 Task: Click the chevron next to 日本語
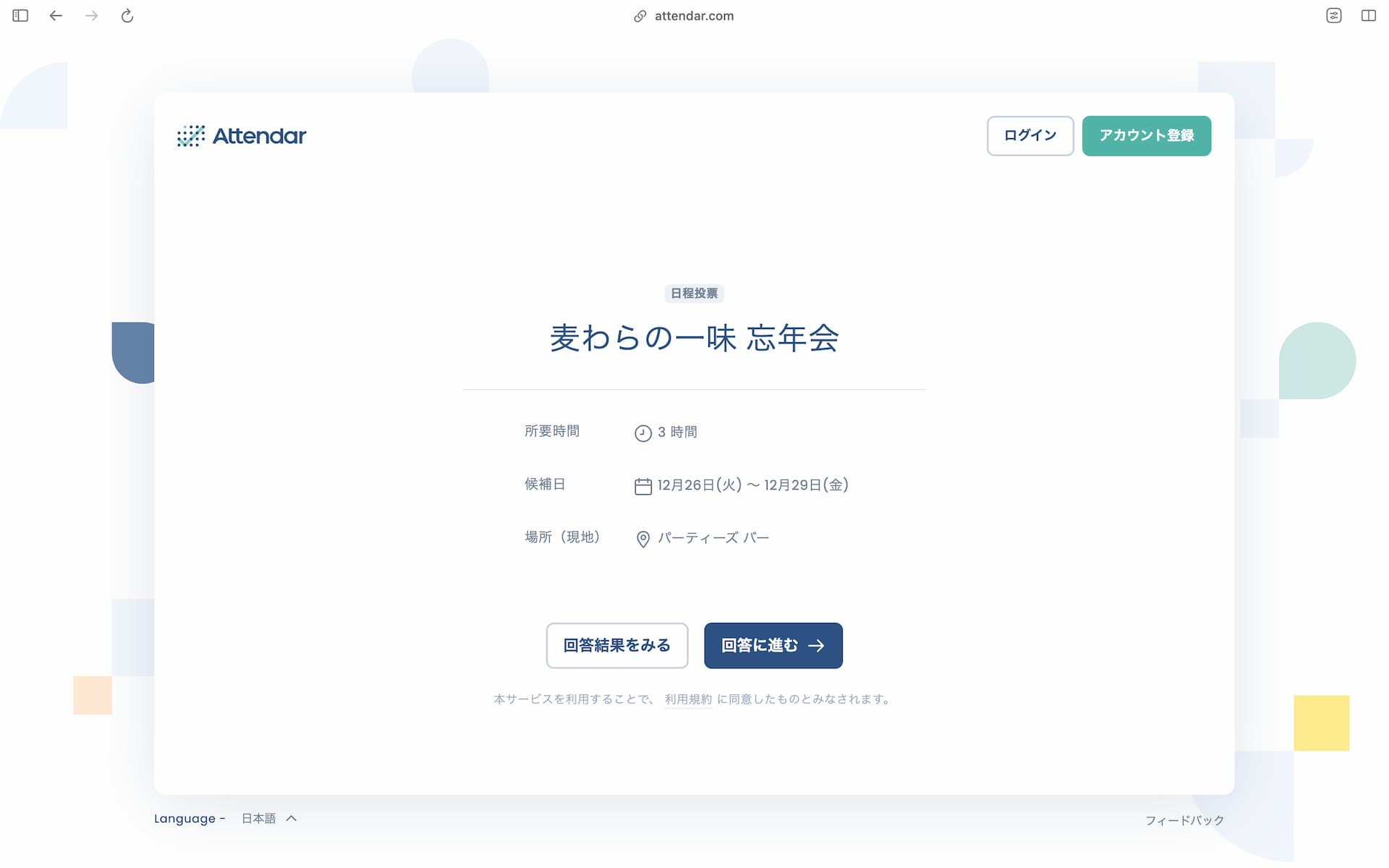[x=292, y=819]
